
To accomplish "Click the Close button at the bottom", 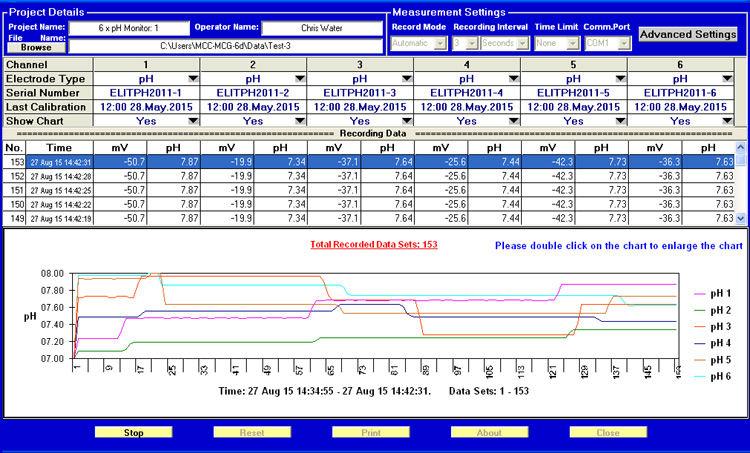I will [608, 433].
